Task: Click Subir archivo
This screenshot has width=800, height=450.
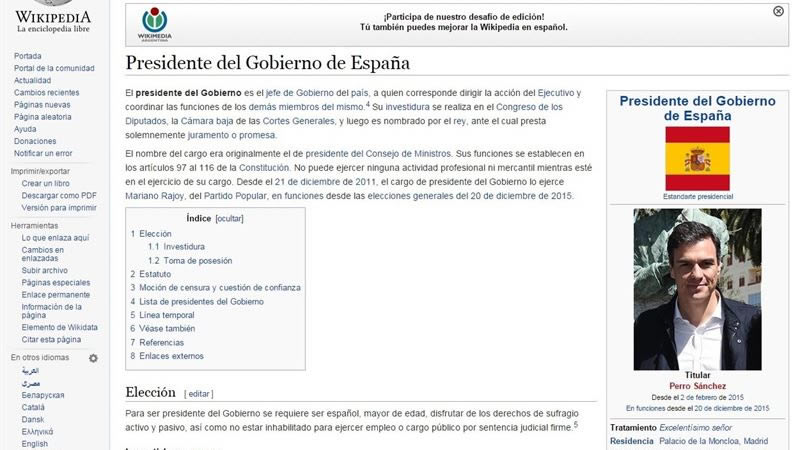Action: tap(44, 270)
